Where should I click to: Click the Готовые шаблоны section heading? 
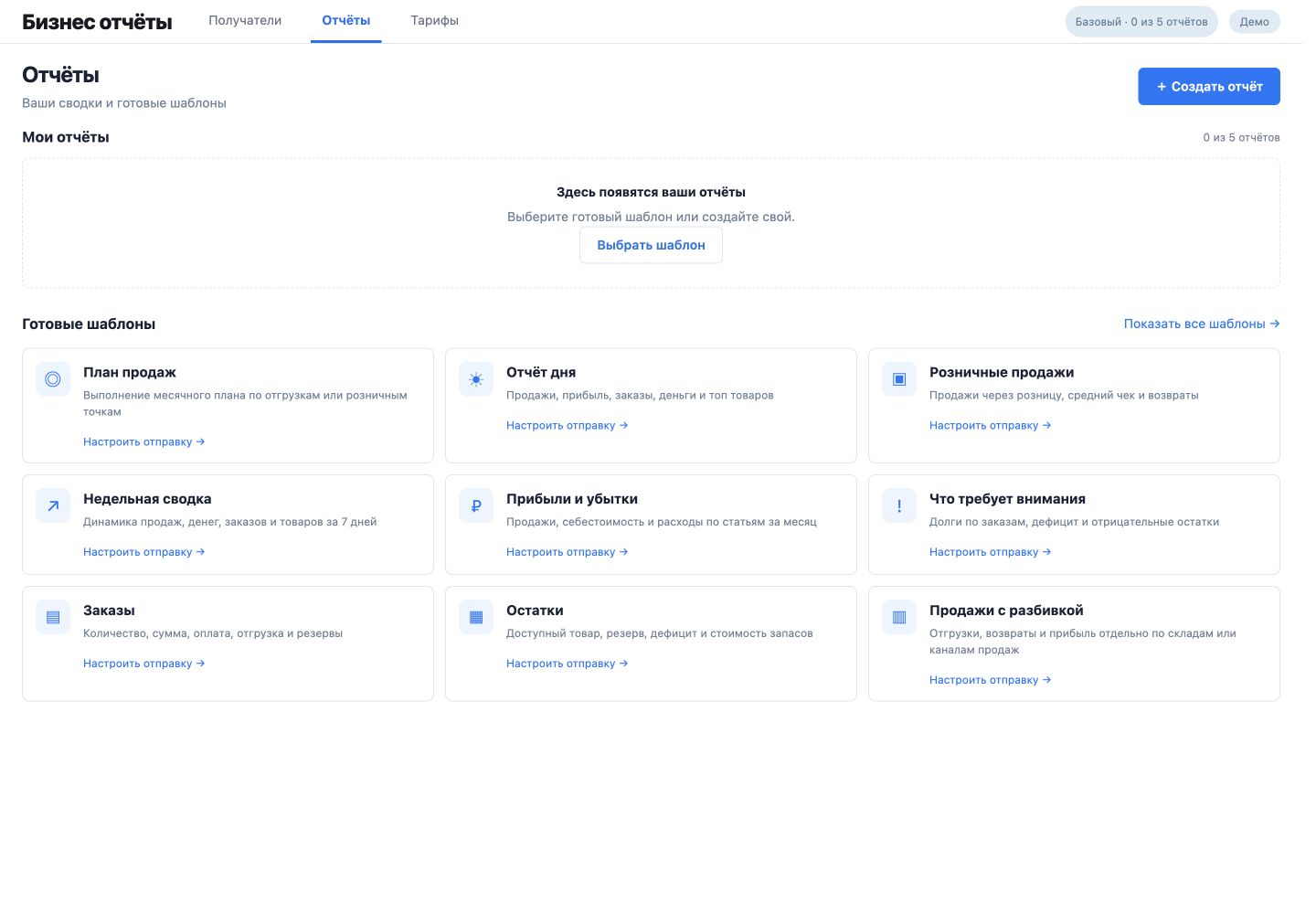(89, 324)
